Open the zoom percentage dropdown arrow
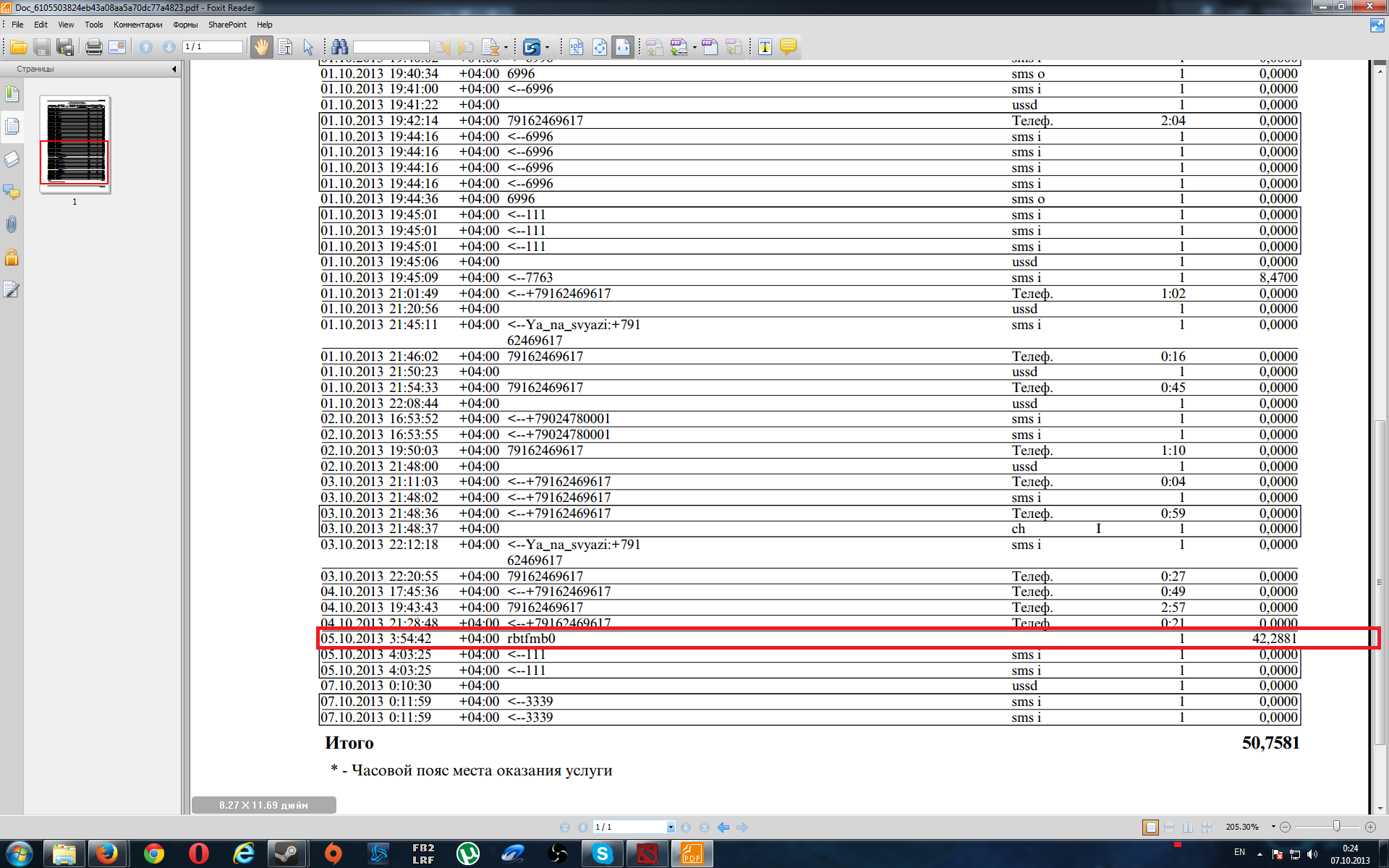The height and width of the screenshot is (868, 1389). [x=1273, y=827]
